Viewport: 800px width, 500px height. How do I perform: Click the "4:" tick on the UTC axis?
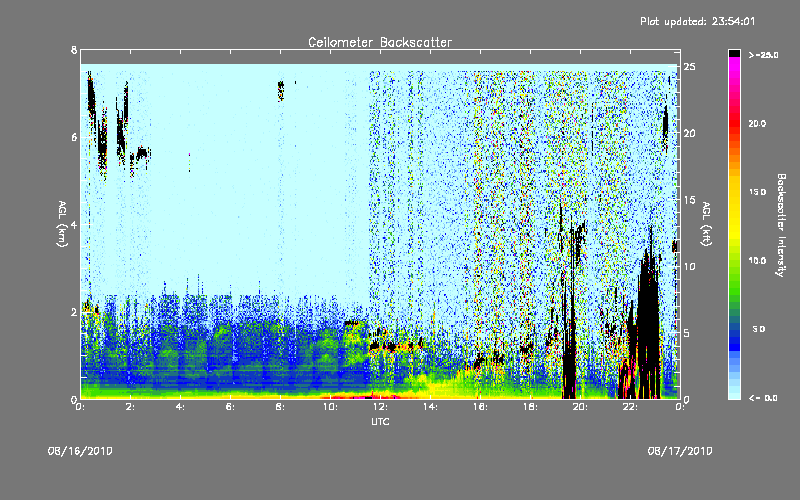pos(180,407)
